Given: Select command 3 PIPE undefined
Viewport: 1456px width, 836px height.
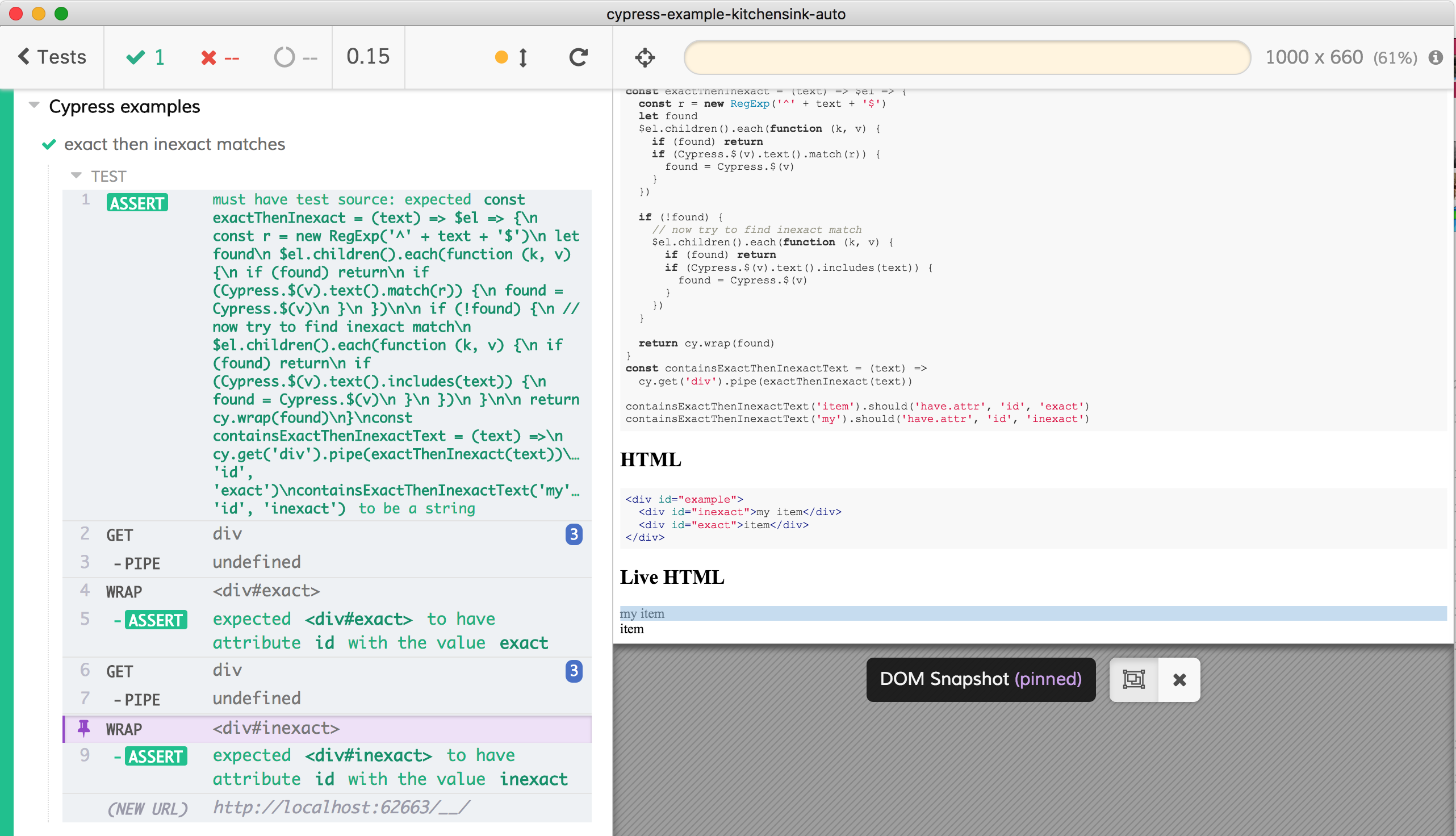Looking at the screenshot, I should tap(327, 563).
